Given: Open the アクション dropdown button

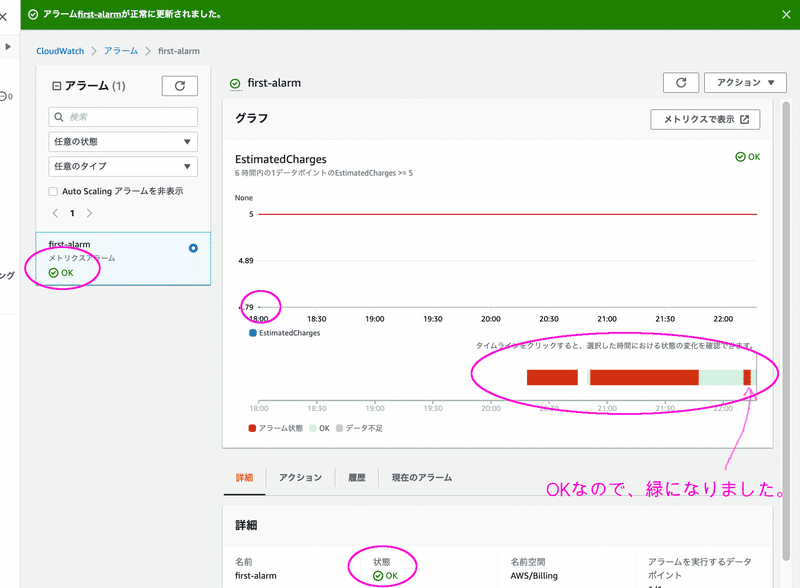Looking at the screenshot, I should pos(745,83).
